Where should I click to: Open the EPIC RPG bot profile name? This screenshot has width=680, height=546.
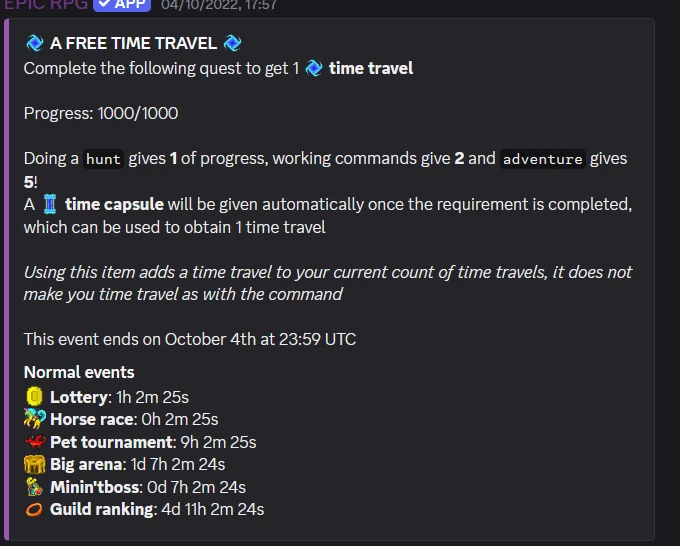(43, 5)
